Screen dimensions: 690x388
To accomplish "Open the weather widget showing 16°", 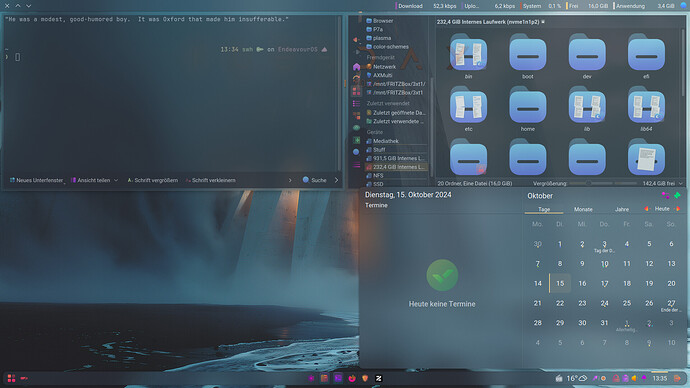I will [576, 378].
